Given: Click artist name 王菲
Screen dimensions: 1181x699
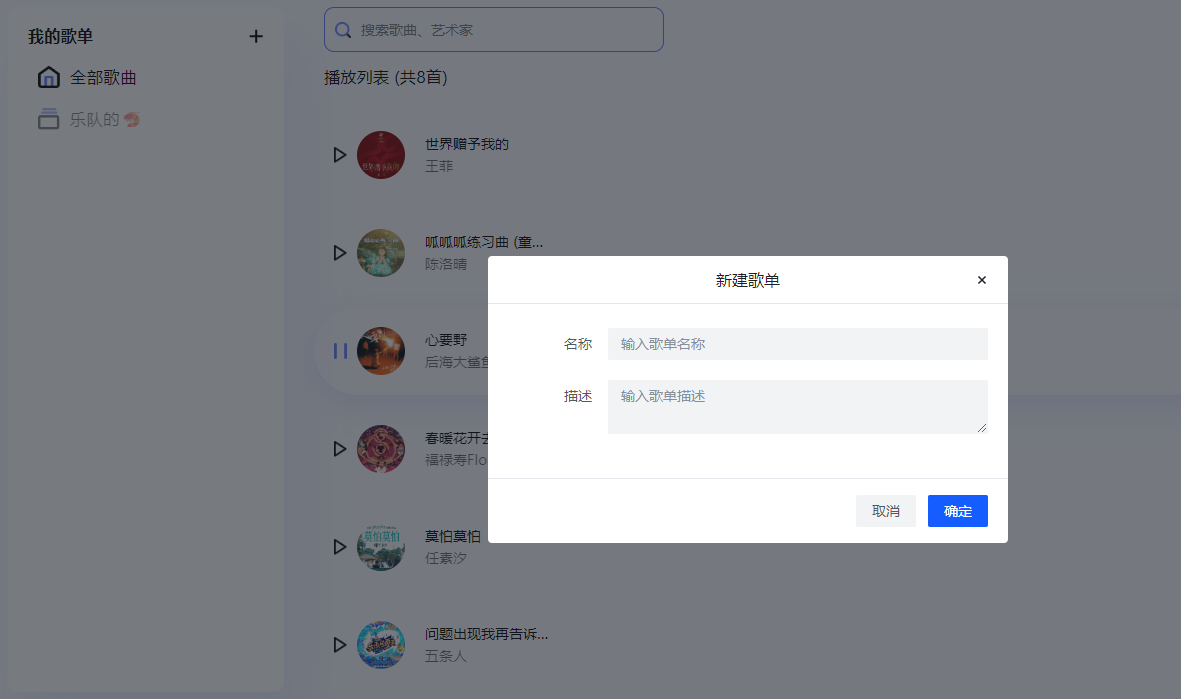Looking at the screenshot, I should (439, 166).
